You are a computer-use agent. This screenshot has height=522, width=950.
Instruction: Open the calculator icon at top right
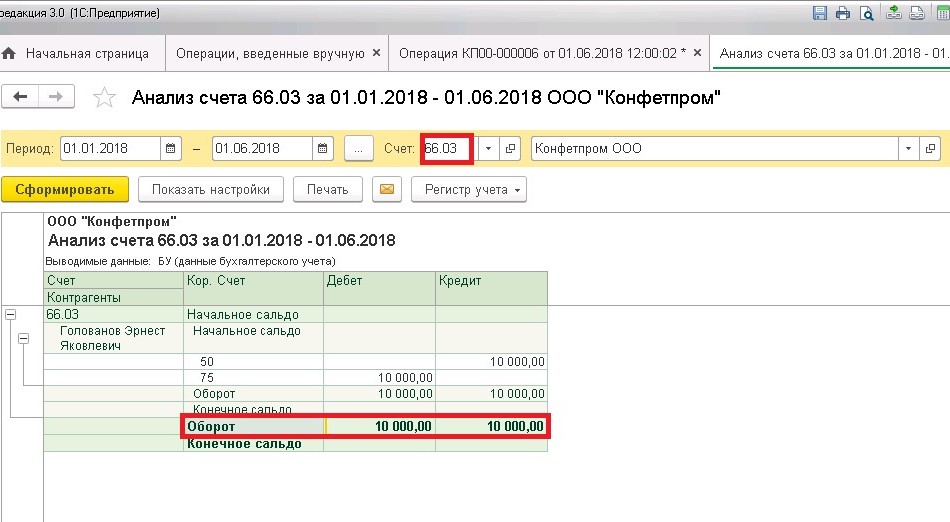click(944, 13)
